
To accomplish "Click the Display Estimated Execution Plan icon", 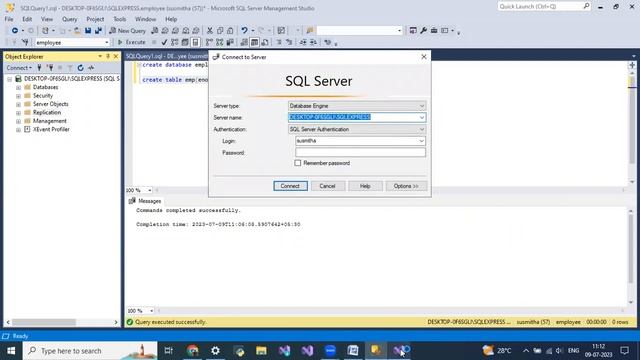I will [175, 42].
